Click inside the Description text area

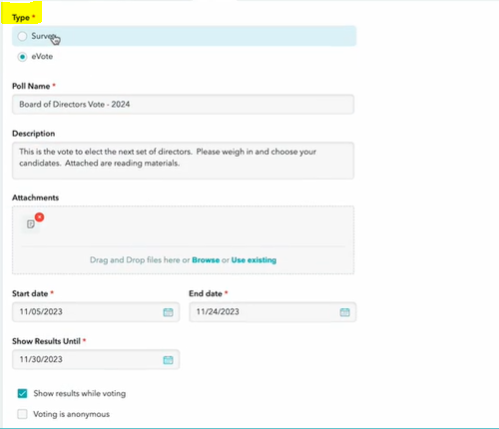(x=183, y=161)
